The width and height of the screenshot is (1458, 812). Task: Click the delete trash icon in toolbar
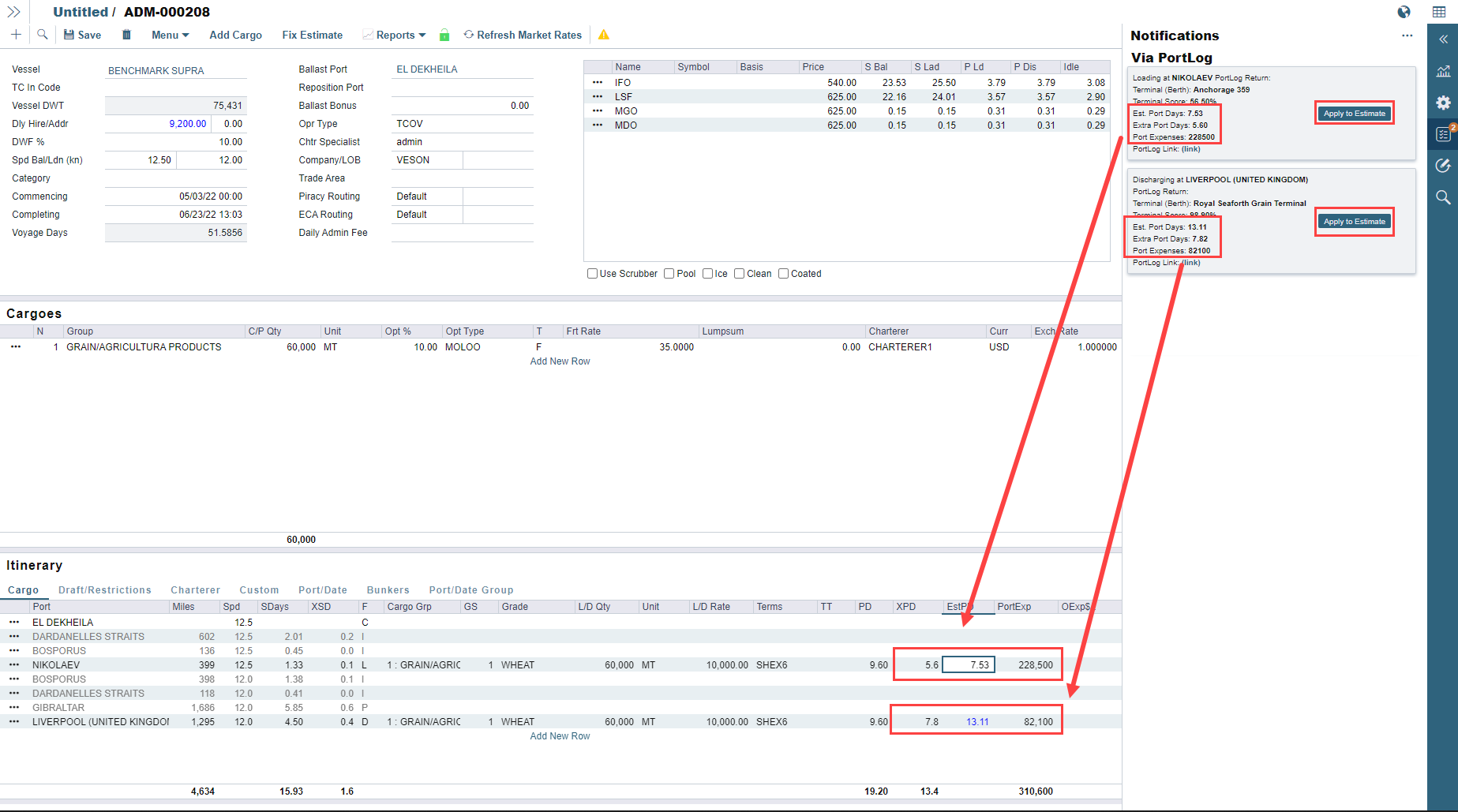[126, 35]
